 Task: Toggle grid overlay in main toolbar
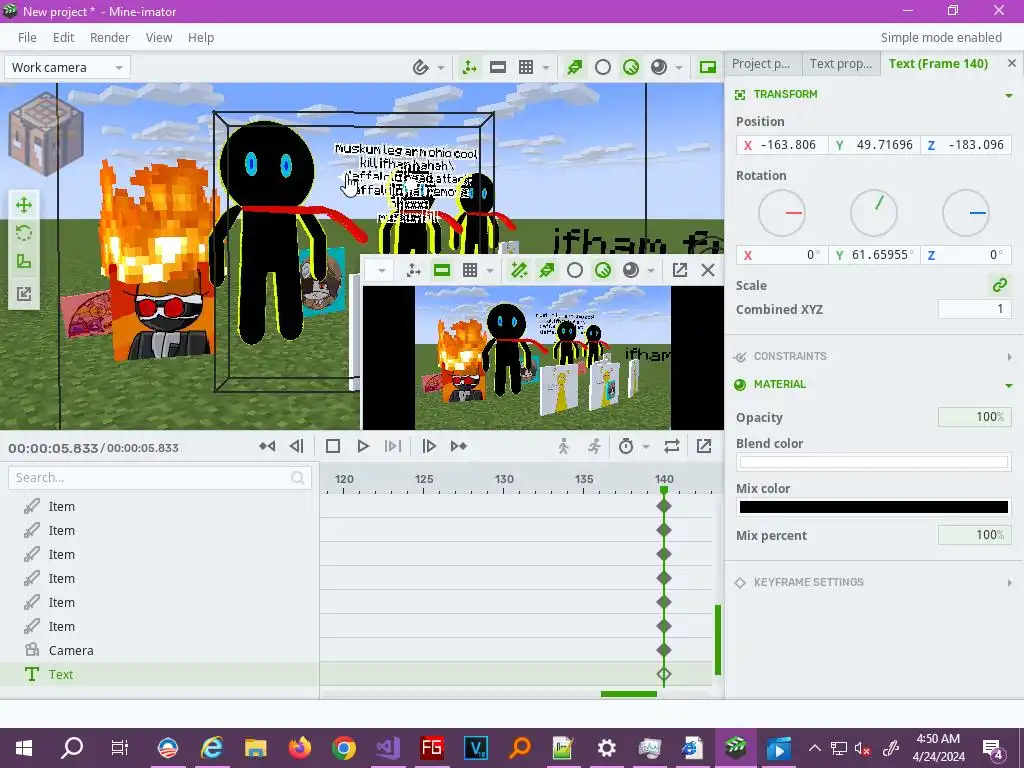(x=526, y=67)
